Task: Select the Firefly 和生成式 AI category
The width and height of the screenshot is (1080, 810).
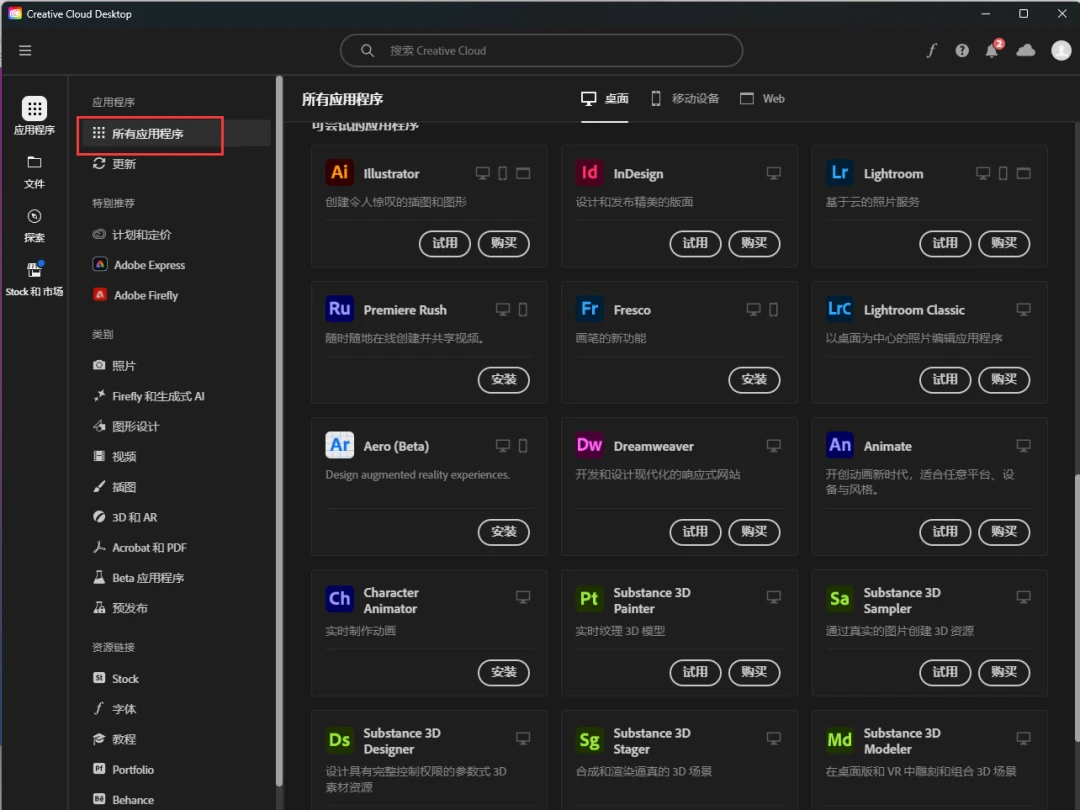Action: click(149, 396)
